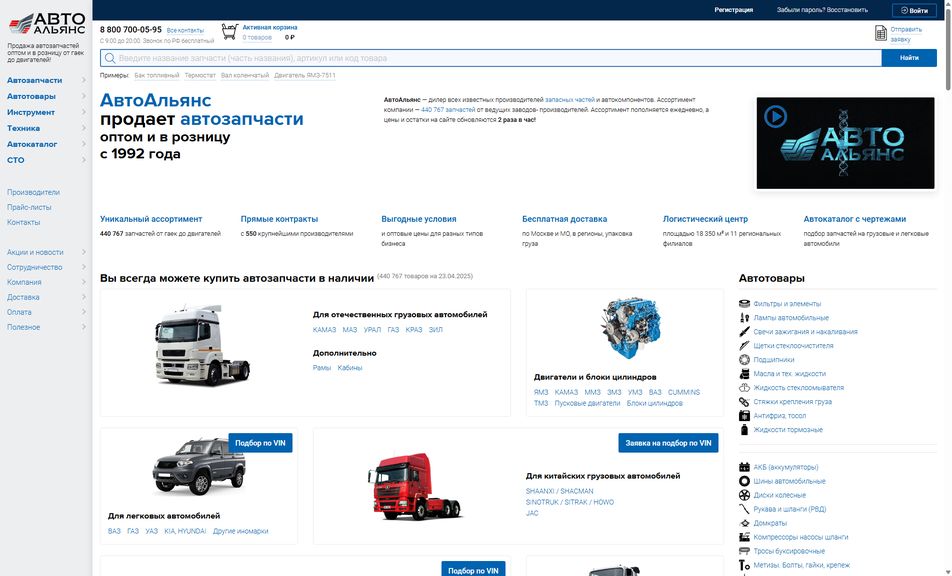Screen dimensions: 952x576
Task: Expand the СТО menu arrow
Action: (x=84, y=160)
